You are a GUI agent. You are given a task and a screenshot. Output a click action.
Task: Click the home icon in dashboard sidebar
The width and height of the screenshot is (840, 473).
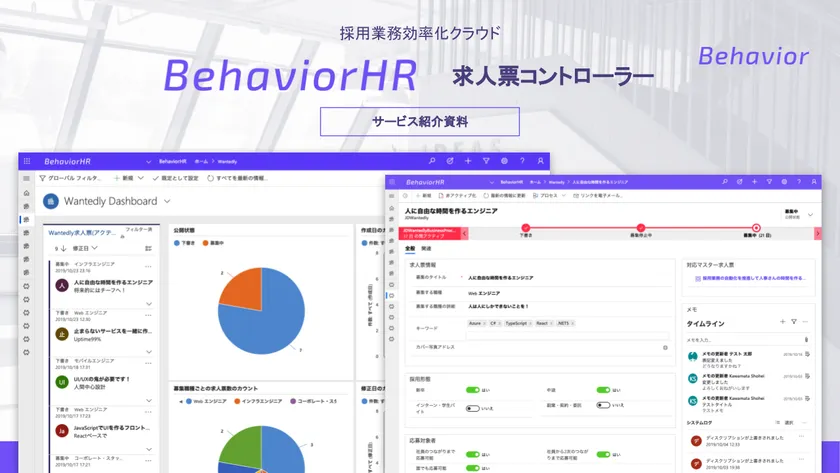[x=27, y=193]
